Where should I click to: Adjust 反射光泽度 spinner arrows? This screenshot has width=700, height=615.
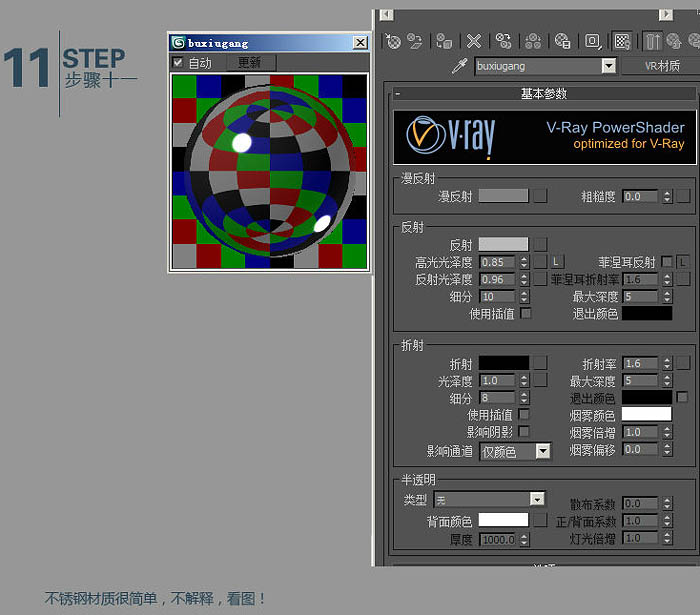point(524,279)
